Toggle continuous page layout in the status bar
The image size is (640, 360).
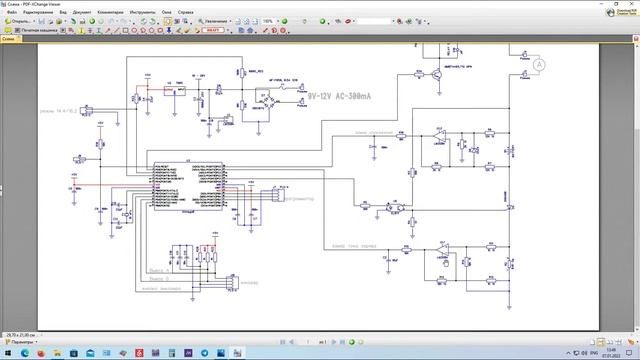(601, 342)
